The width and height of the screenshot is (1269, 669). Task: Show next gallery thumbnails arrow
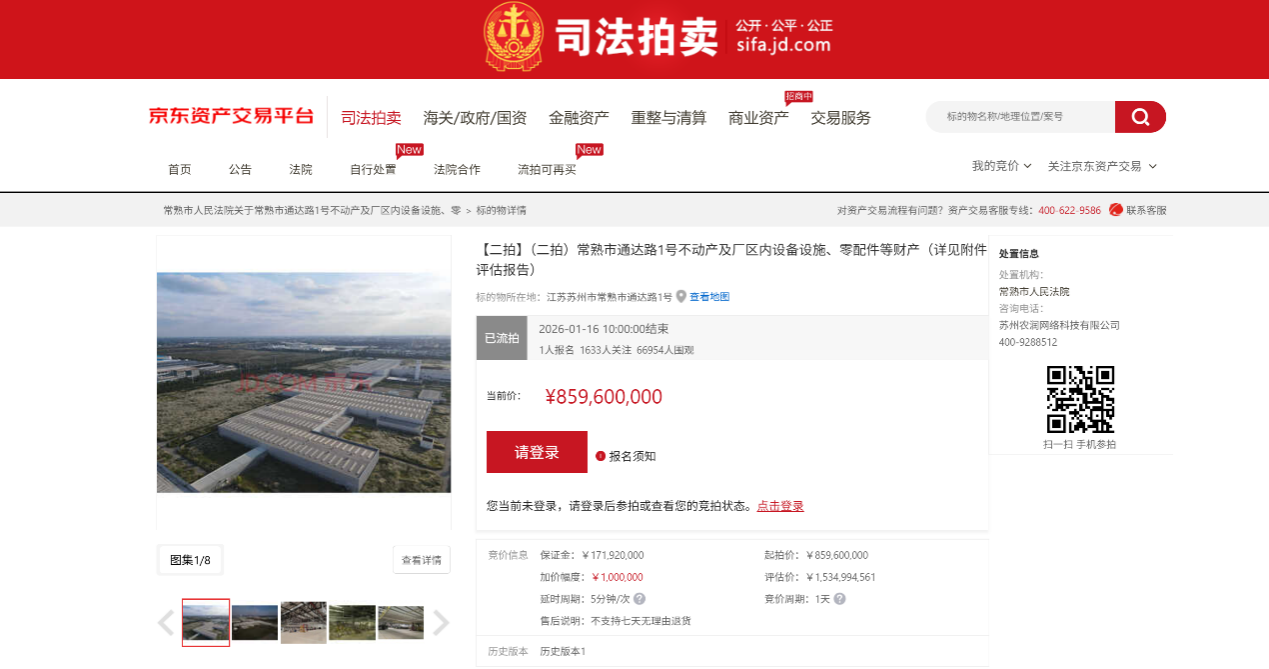pyautogui.click(x=440, y=623)
